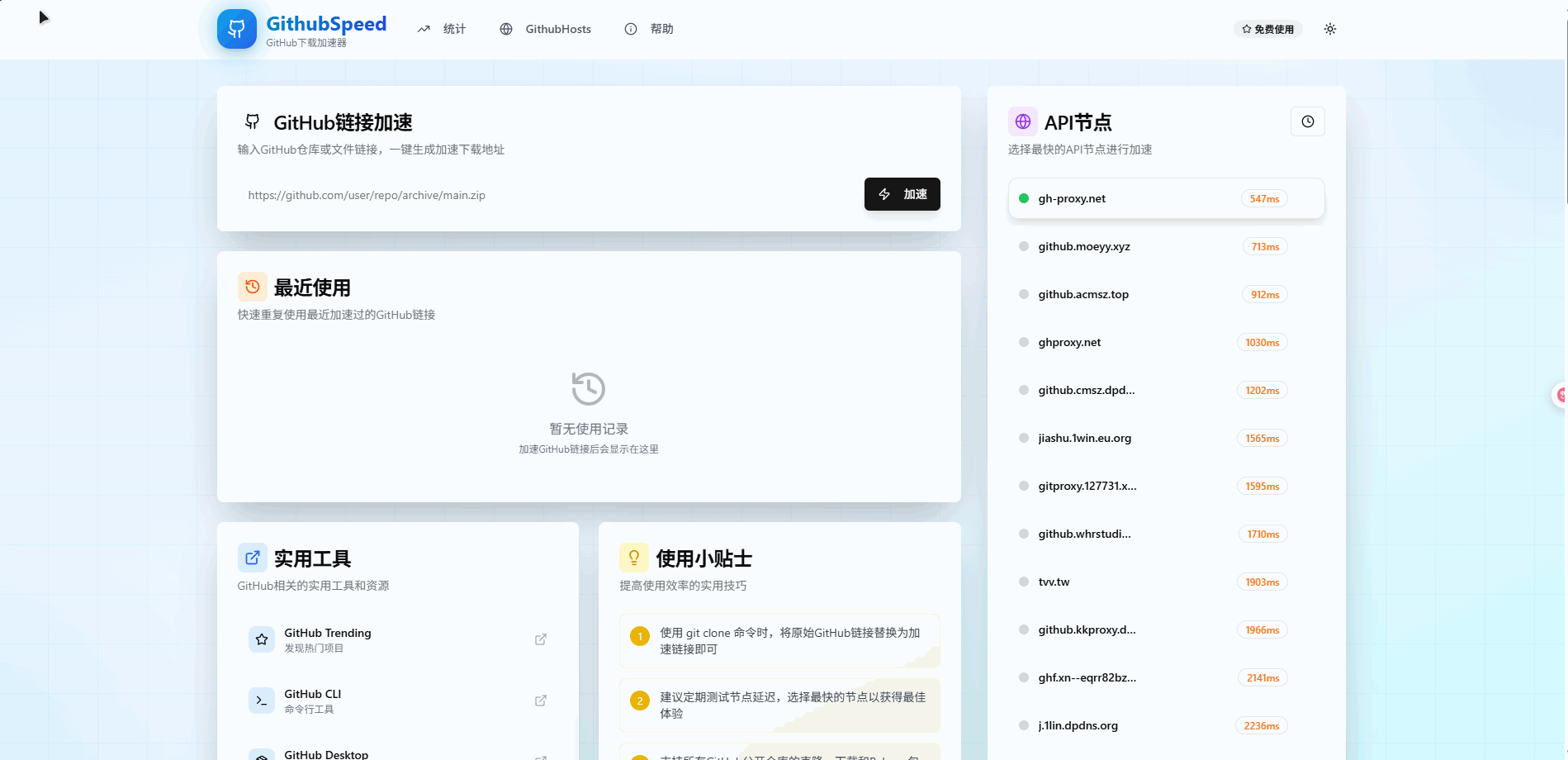Screen dimensions: 1568x760
Task: Click the terminal icon for GitHub CLI
Action: [262, 701]
